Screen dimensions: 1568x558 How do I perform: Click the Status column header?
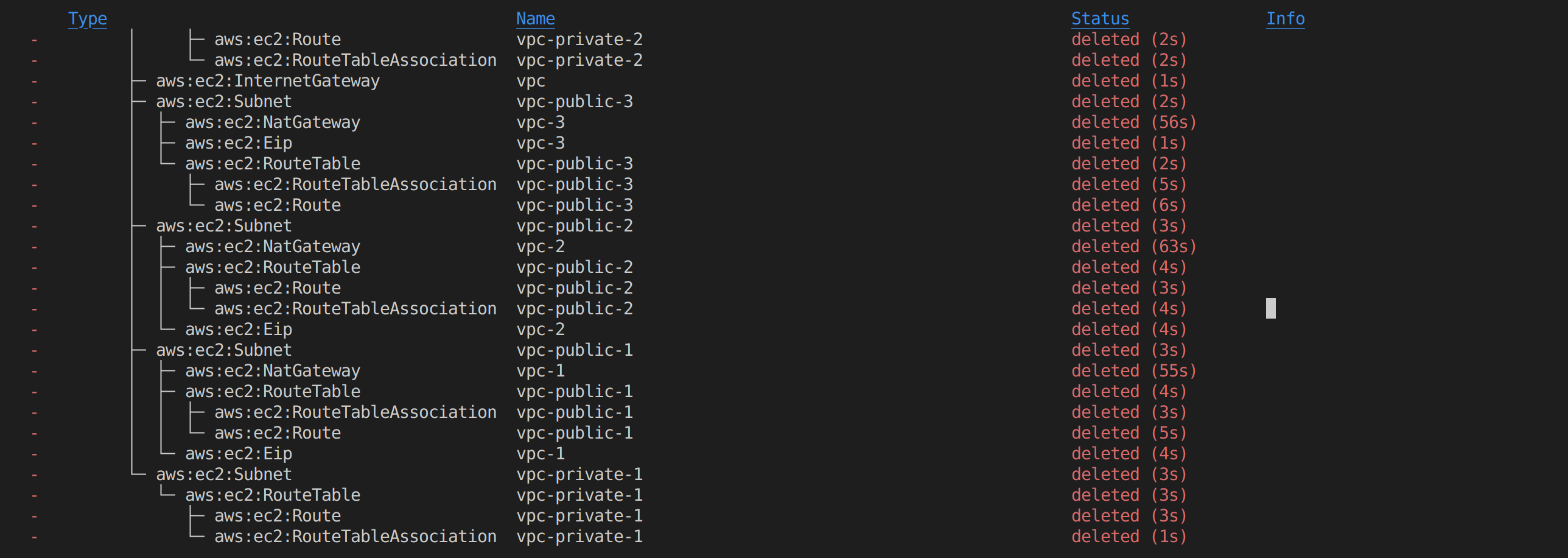point(1099,19)
